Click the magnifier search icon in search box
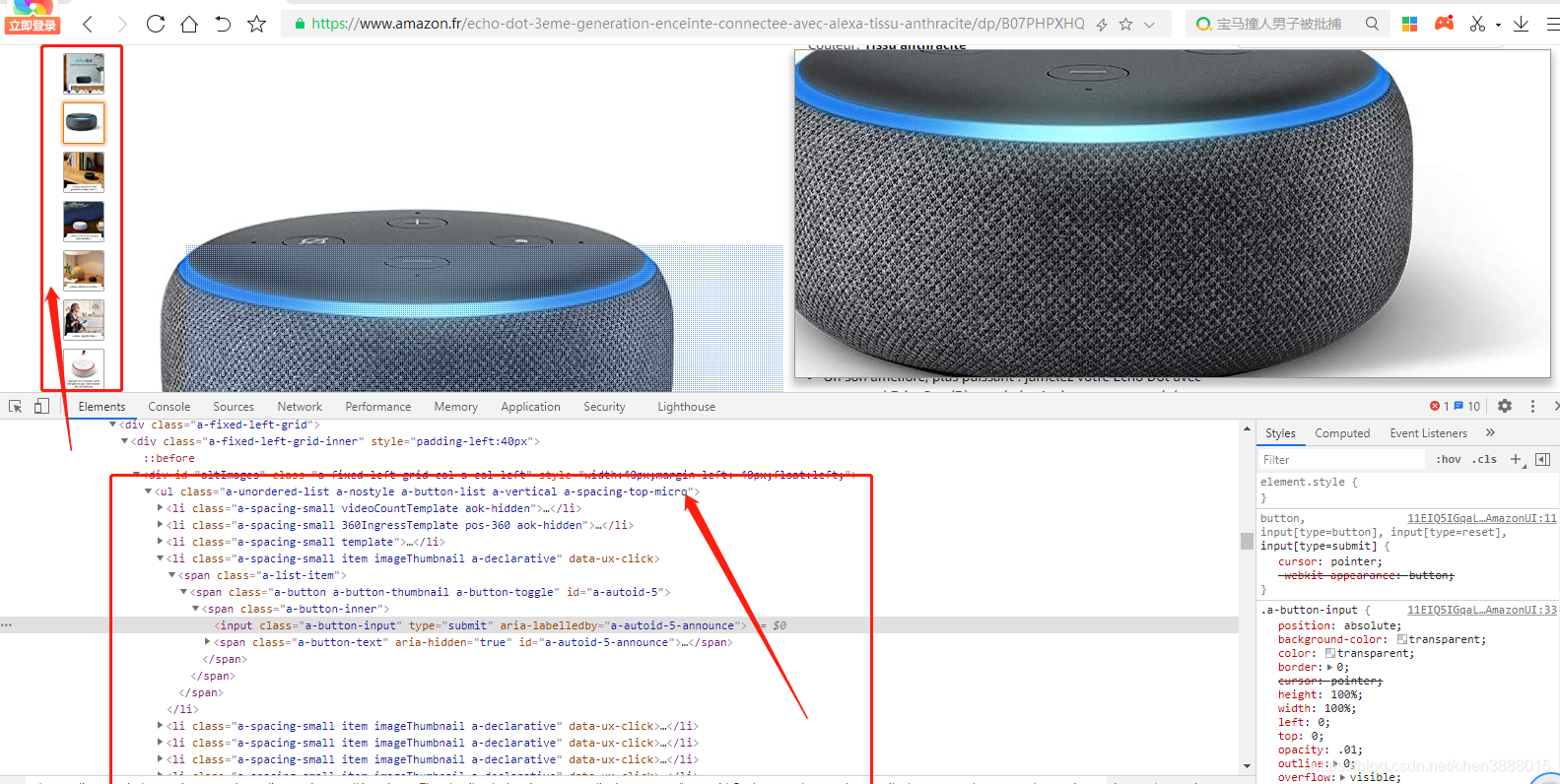Image resolution: width=1560 pixels, height=784 pixels. [1372, 24]
